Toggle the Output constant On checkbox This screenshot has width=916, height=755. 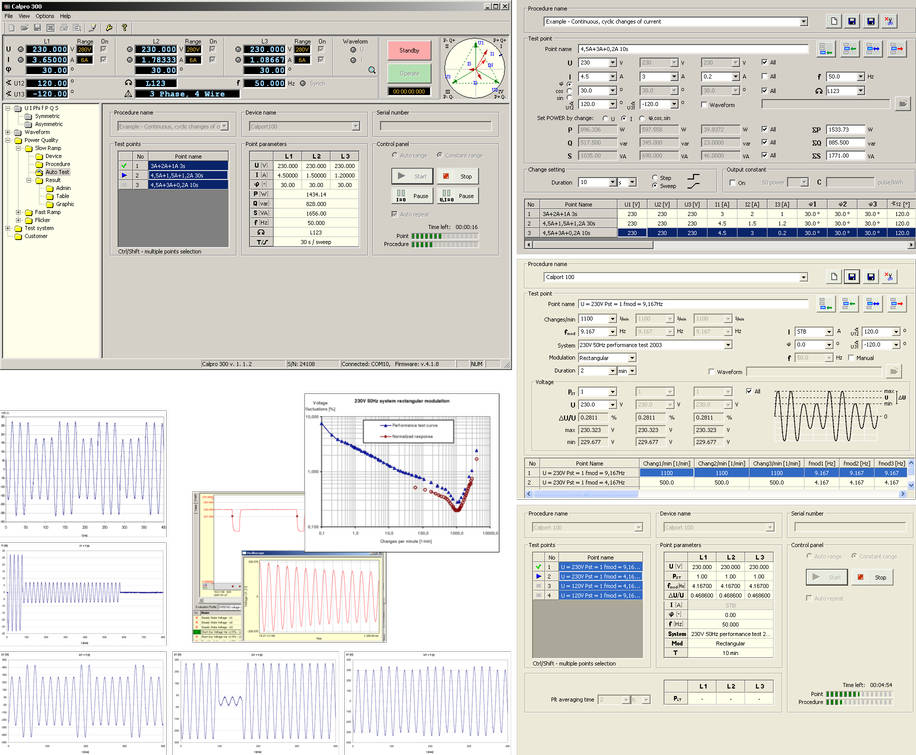[x=733, y=183]
